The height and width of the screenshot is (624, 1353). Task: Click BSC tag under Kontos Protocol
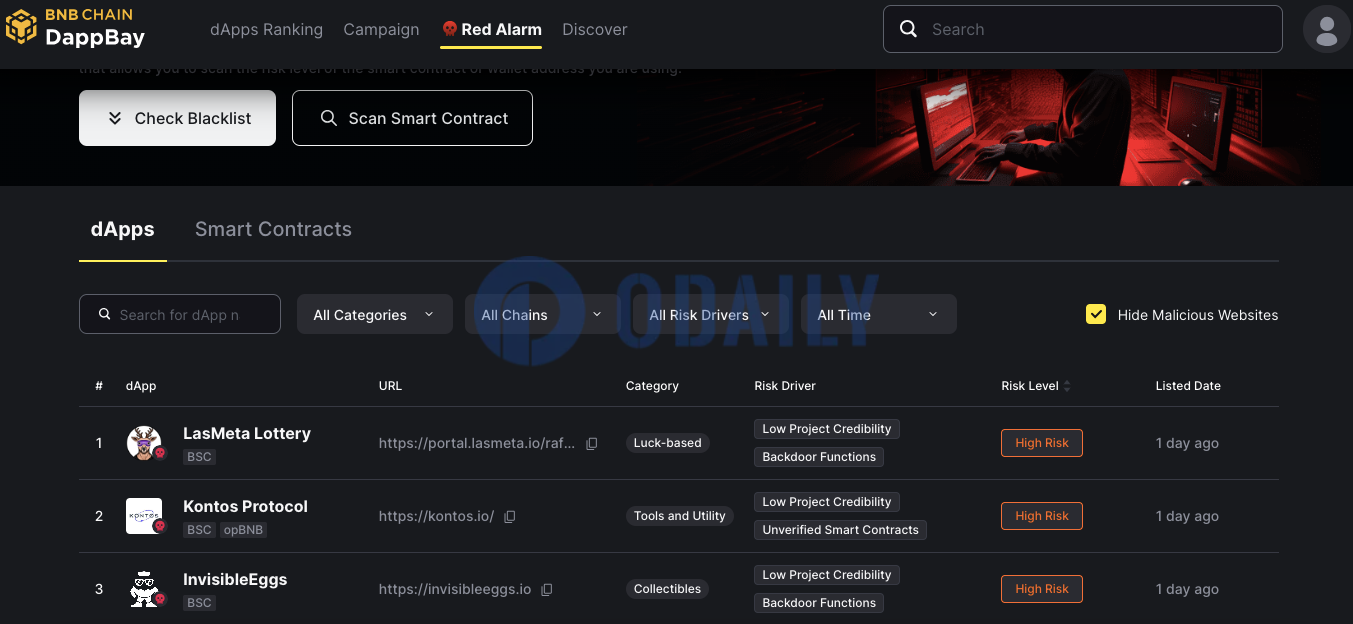200,530
